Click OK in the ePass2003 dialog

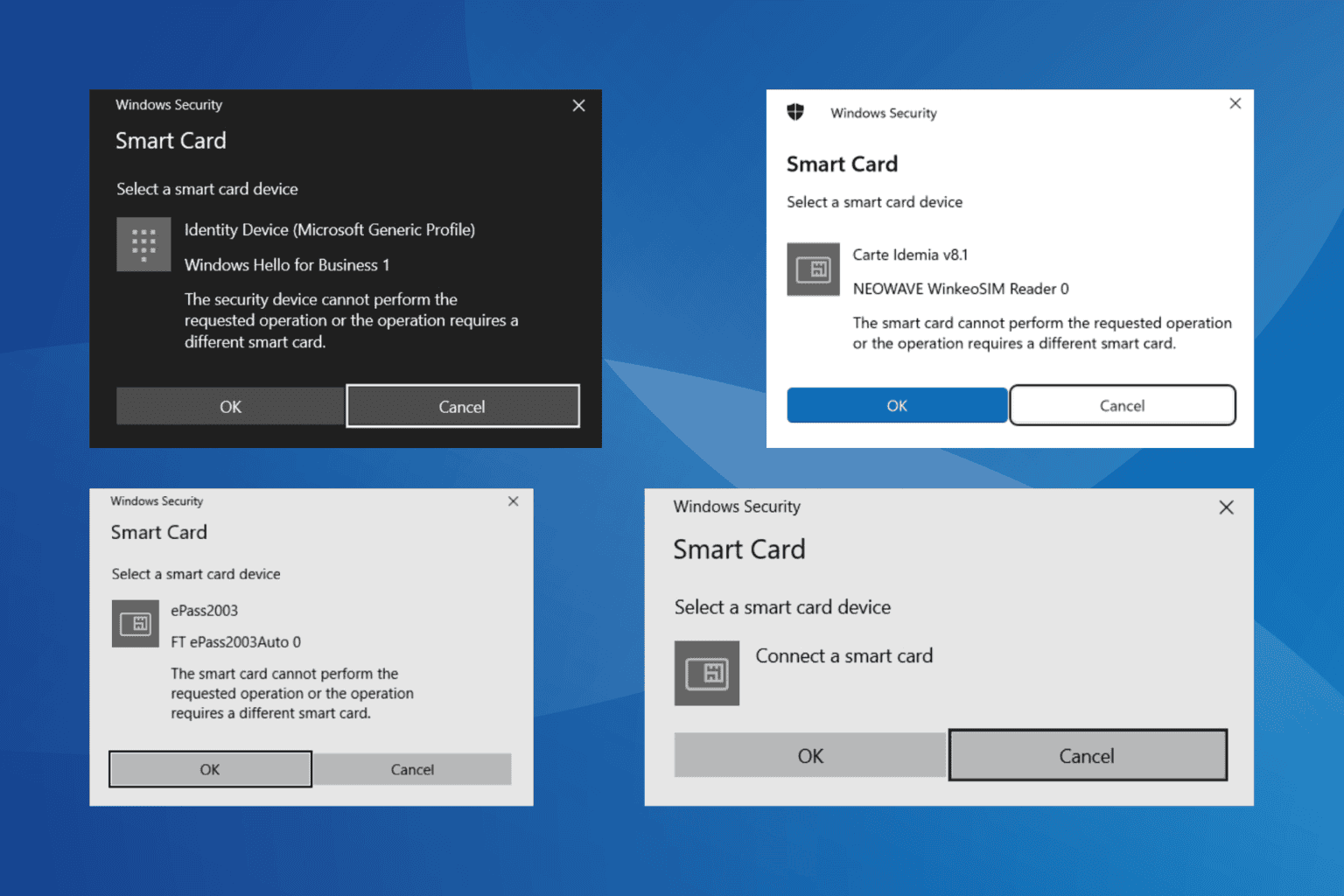pyautogui.click(x=210, y=769)
